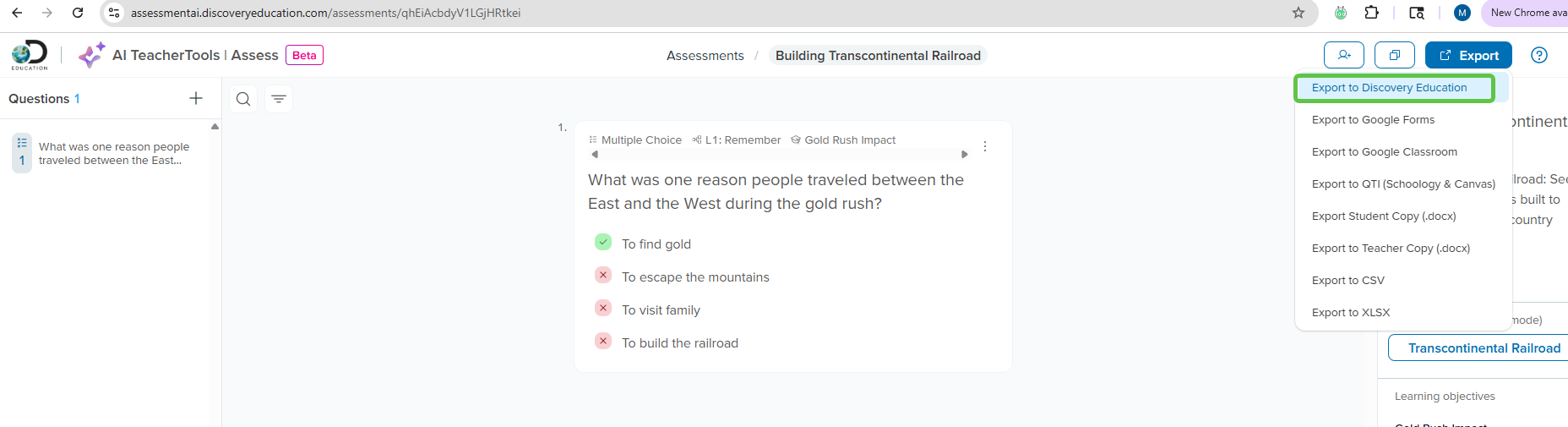Click the Export dropdown button
Image resolution: width=1568 pixels, height=427 pixels.
[x=1468, y=55]
